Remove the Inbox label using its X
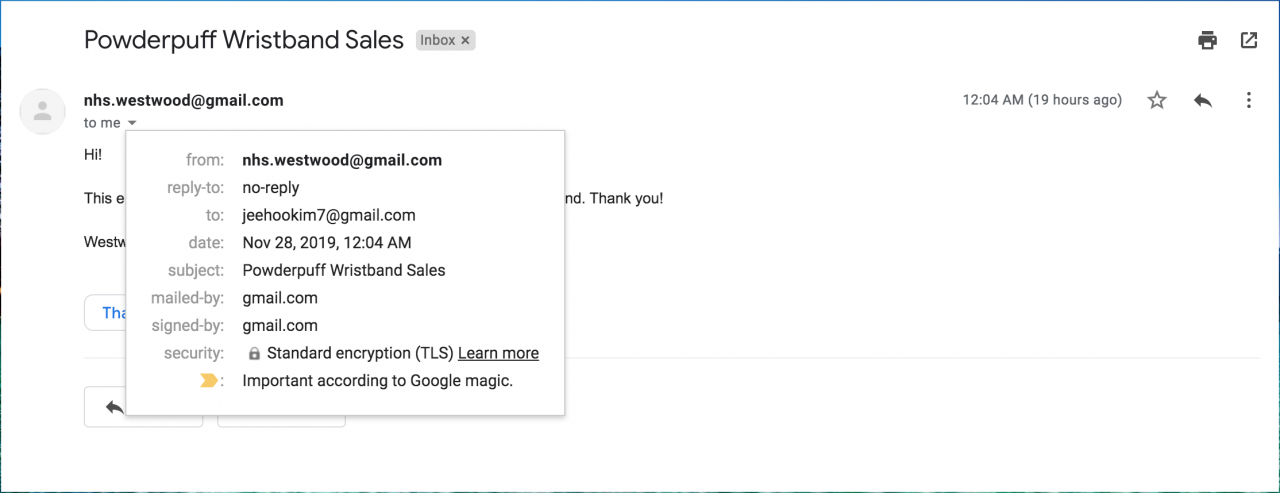This screenshot has width=1280, height=493. pyautogui.click(x=466, y=41)
